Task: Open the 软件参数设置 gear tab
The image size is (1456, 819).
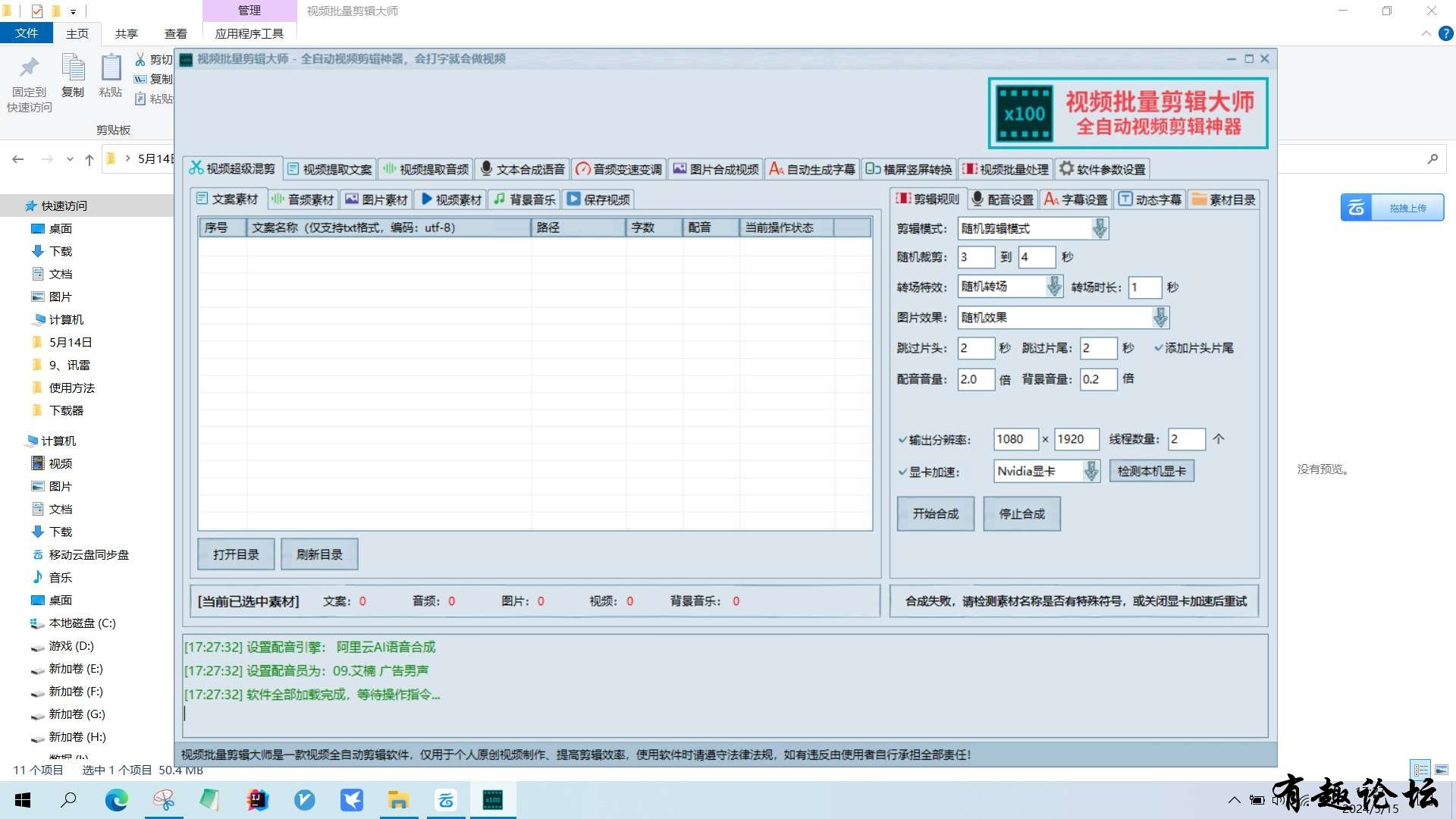Action: 1103,169
